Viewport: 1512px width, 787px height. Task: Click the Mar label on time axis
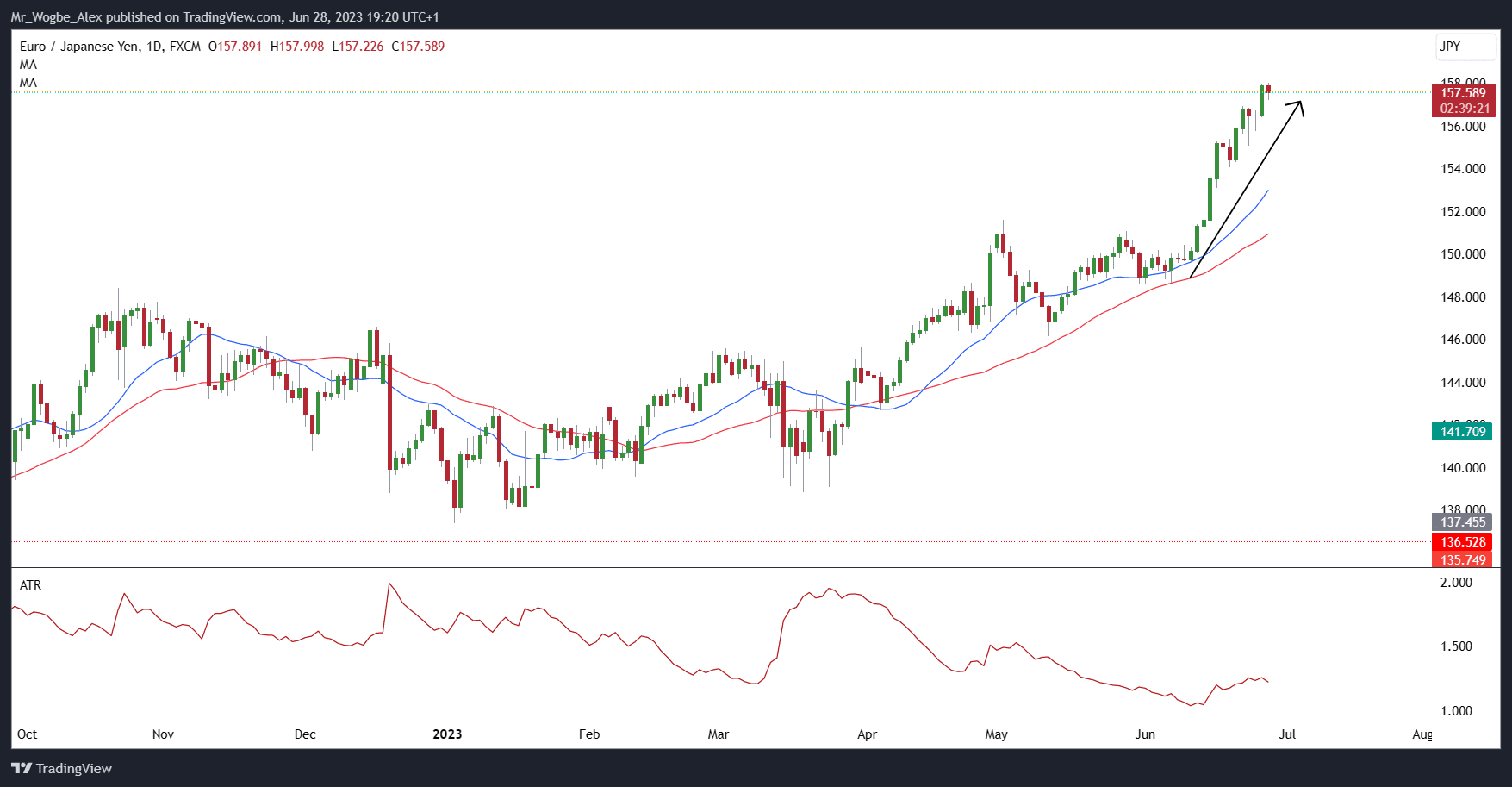tap(719, 734)
